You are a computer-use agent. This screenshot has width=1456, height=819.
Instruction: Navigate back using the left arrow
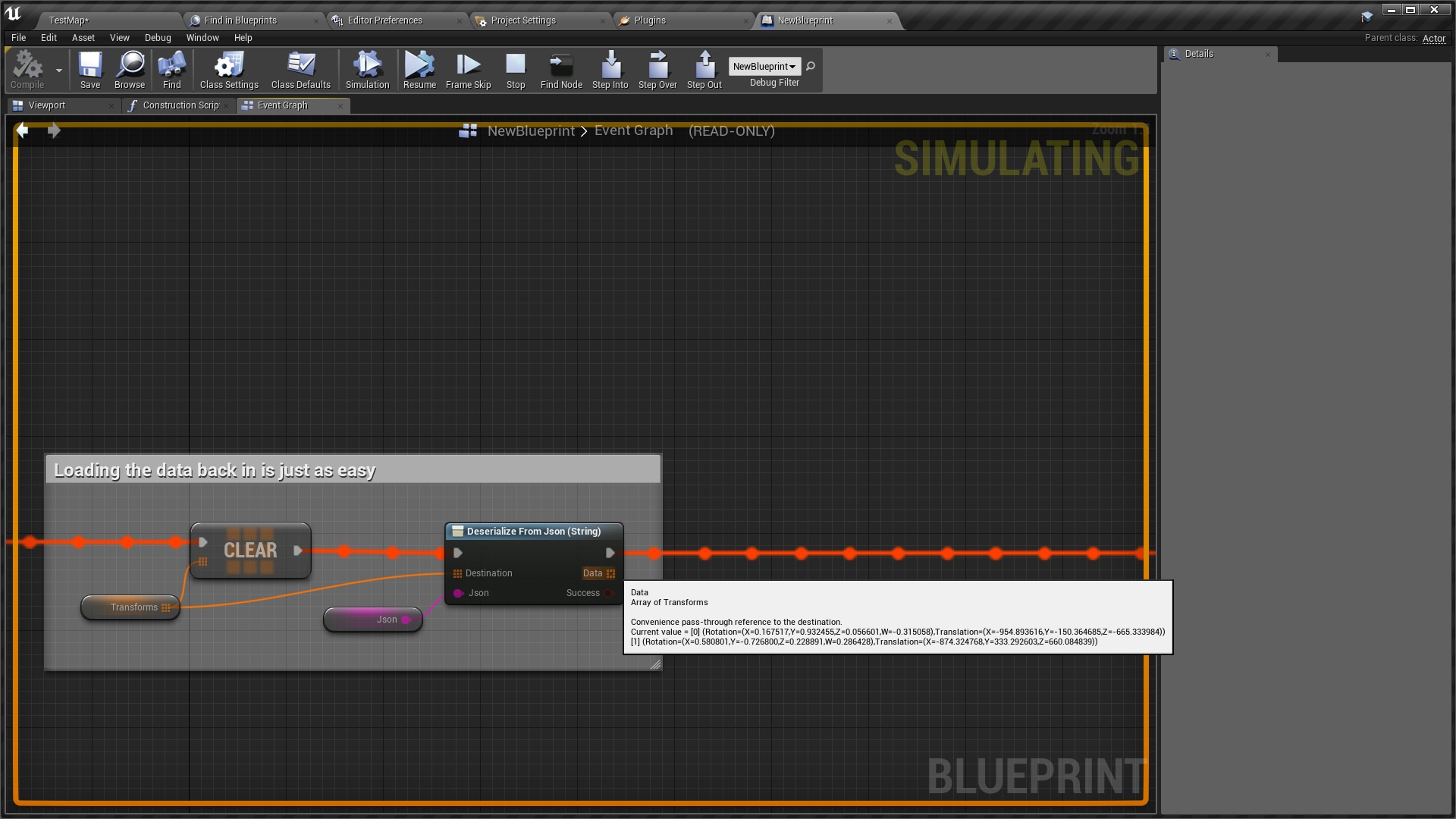(x=23, y=131)
